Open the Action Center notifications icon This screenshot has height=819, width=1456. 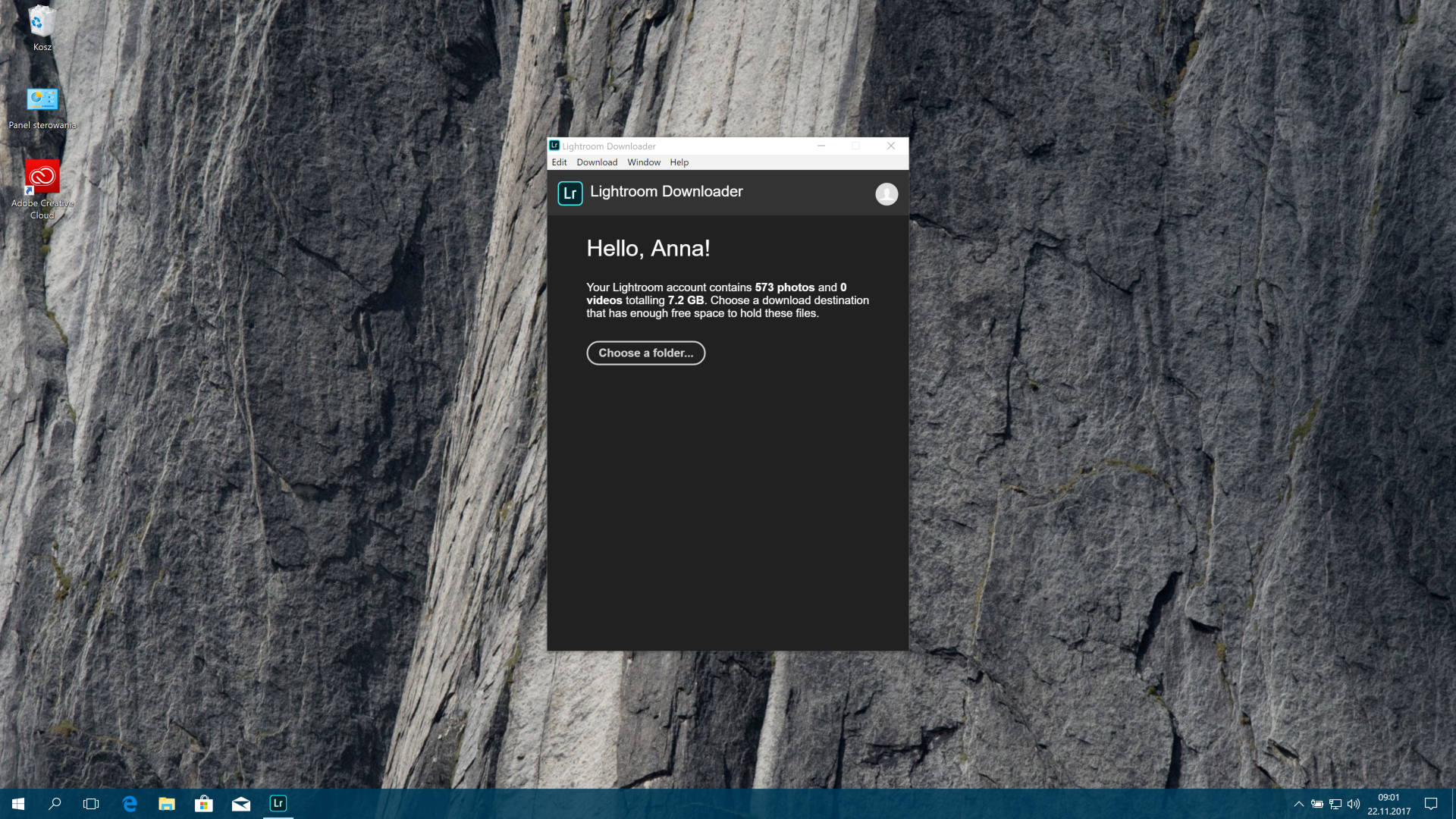click(x=1431, y=804)
